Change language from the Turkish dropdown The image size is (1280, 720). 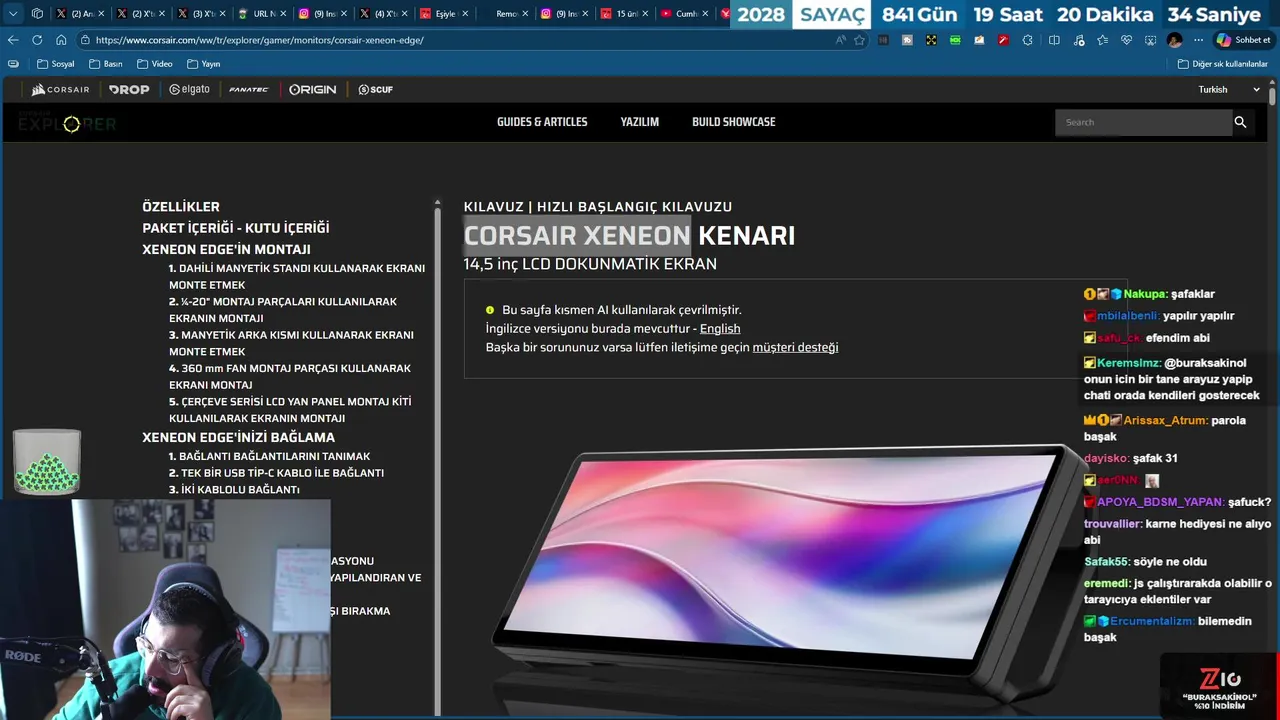pos(1229,89)
